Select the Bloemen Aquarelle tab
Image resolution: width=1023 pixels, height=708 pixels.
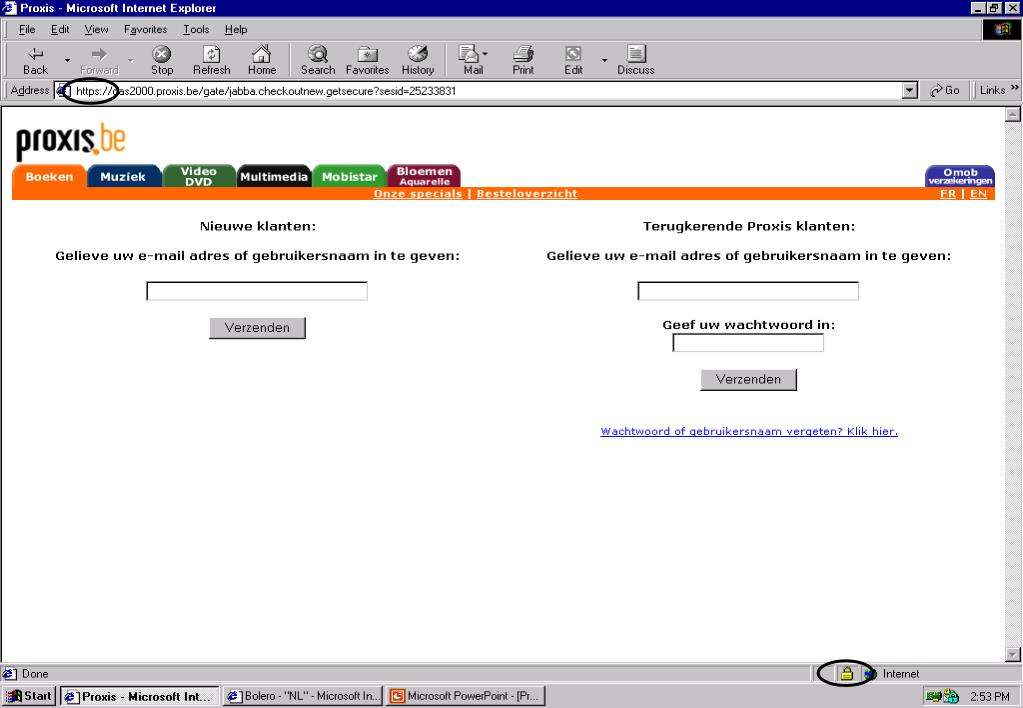(x=424, y=176)
